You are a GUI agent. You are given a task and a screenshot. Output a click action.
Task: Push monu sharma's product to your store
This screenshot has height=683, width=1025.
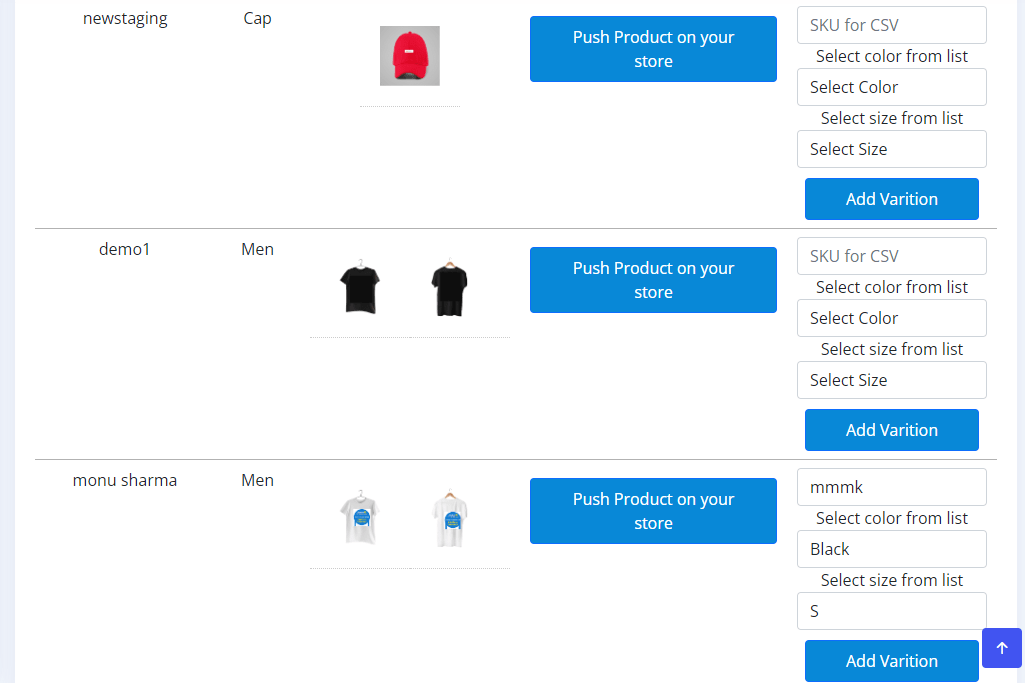click(653, 511)
